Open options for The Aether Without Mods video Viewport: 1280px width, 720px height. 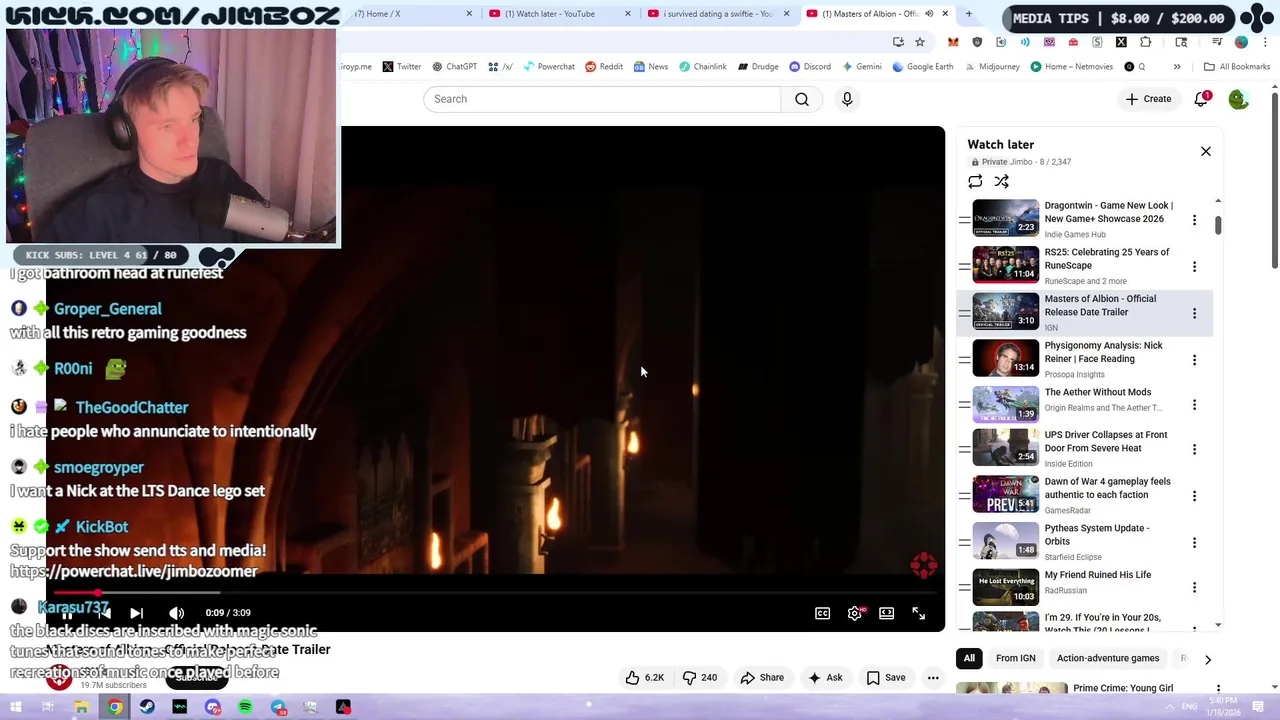coord(1194,405)
